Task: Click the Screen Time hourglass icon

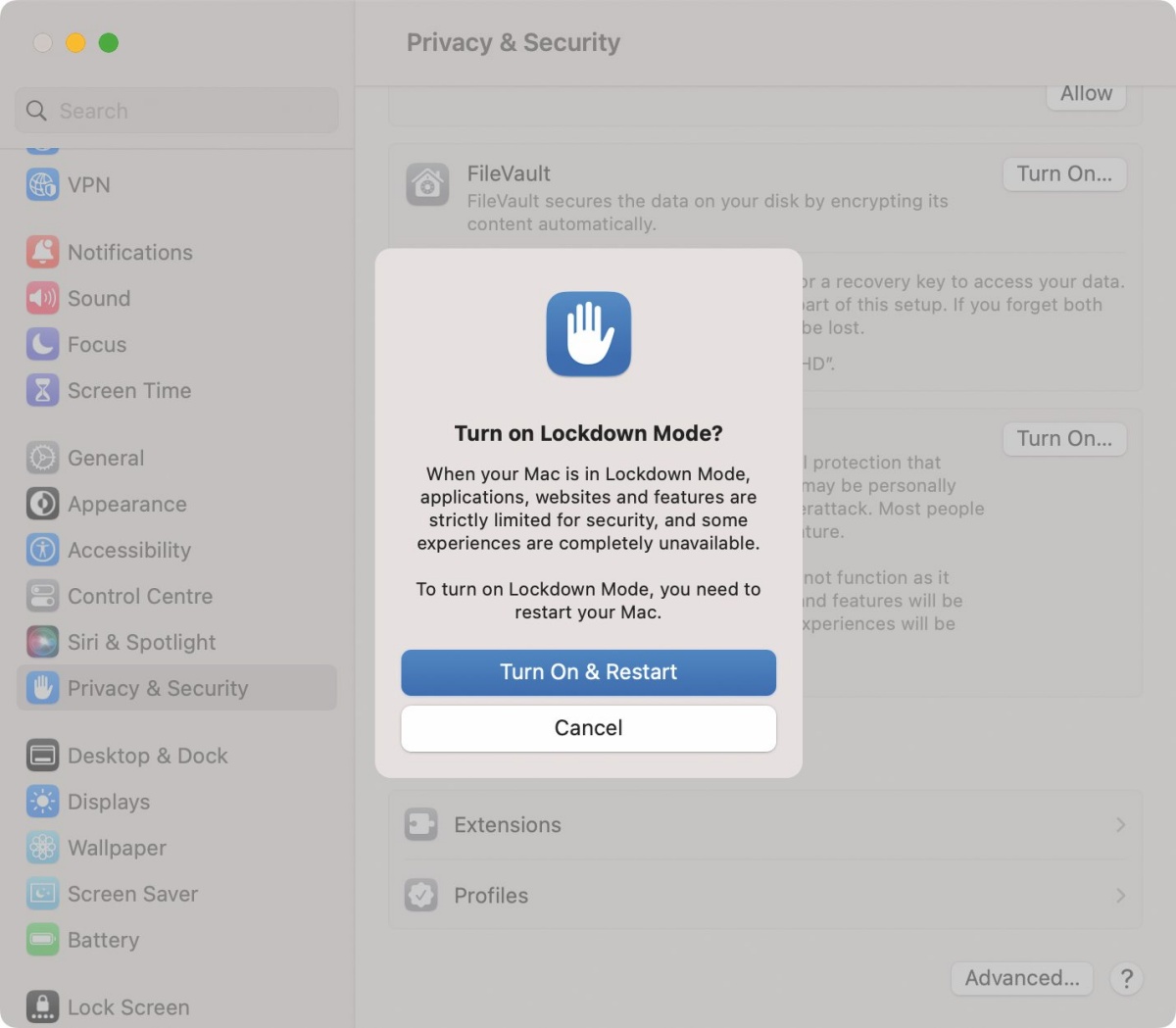Action: [x=42, y=390]
